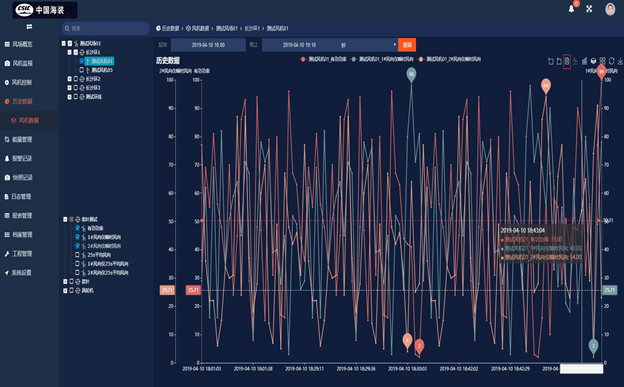Switch chart to bar view icon

(x=584, y=61)
